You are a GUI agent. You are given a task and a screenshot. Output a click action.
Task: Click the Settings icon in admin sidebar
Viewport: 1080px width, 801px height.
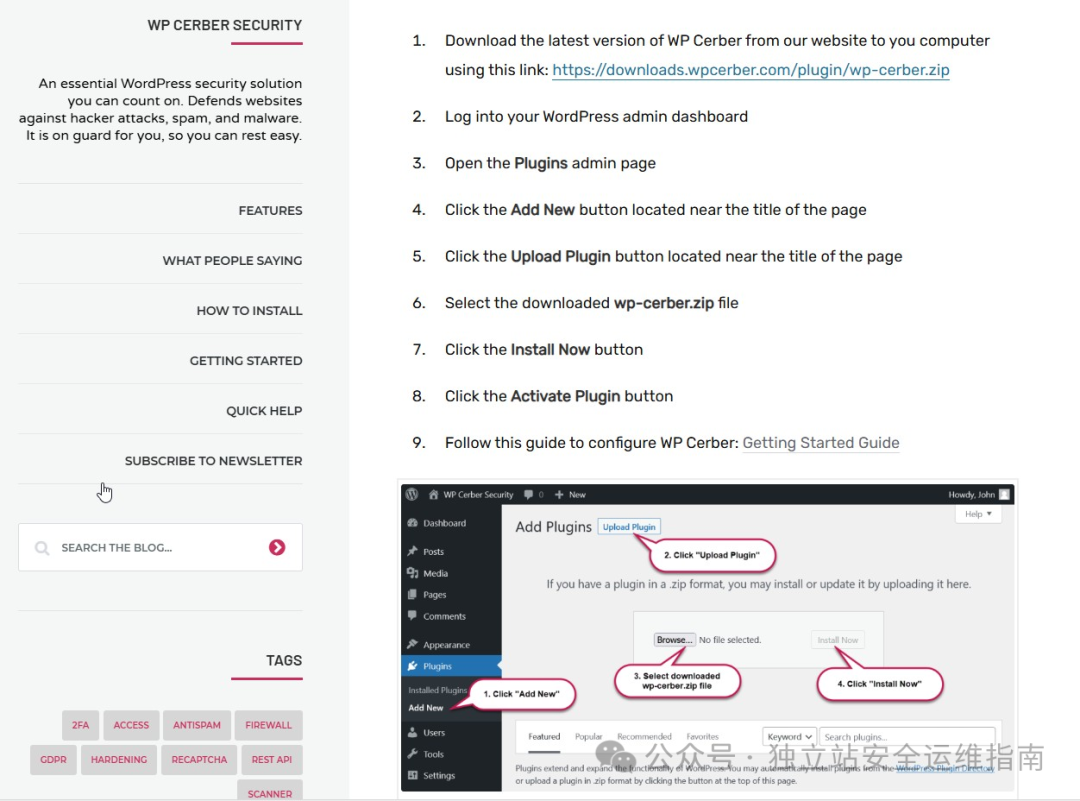coord(413,775)
